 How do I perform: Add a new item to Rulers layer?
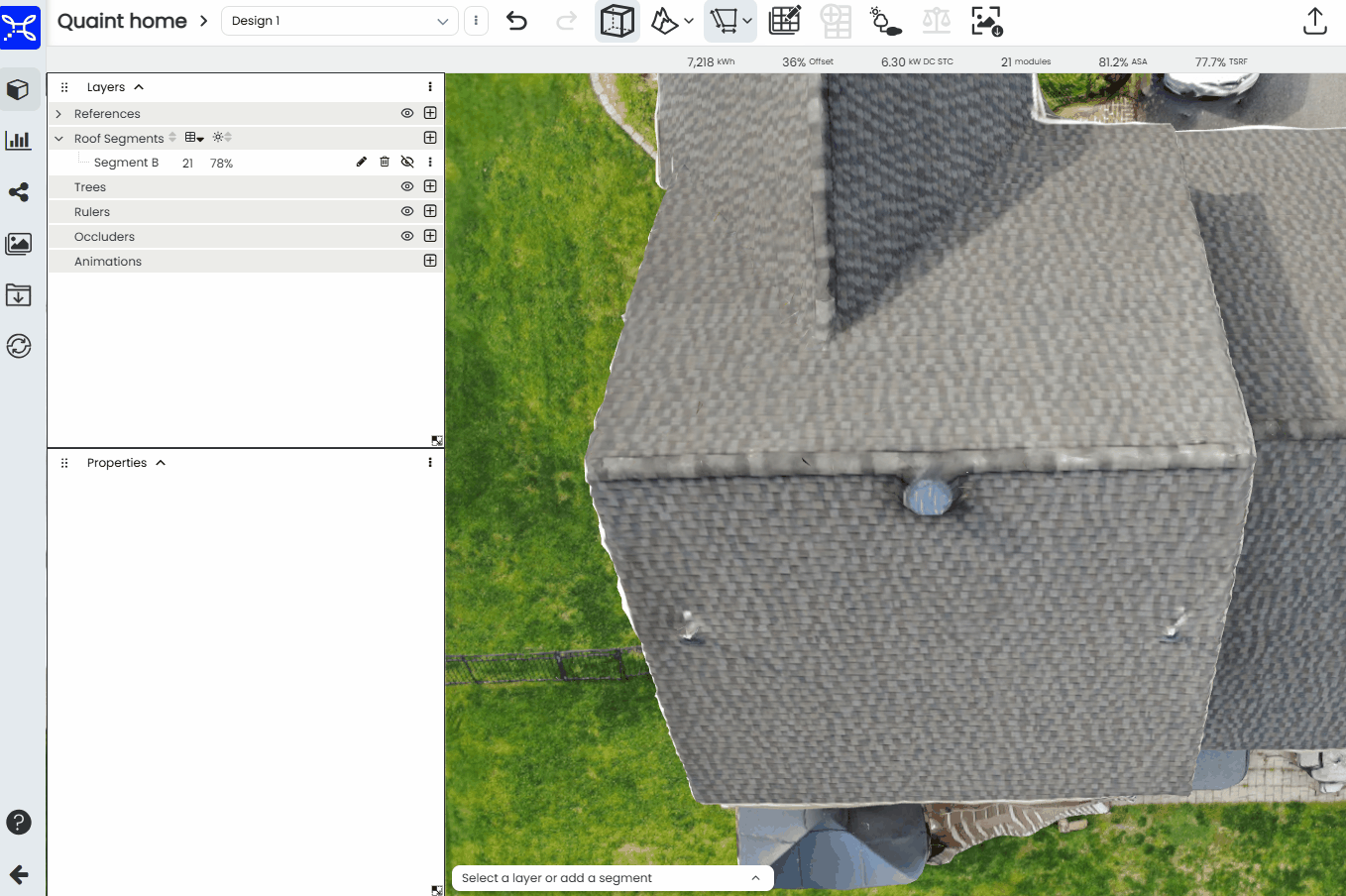point(430,212)
